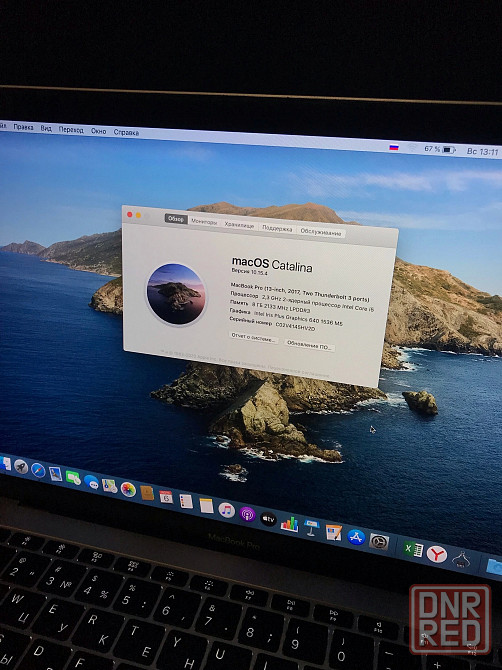Click the Версия 10.15.4 text
The image size is (502, 670).
[249, 272]
